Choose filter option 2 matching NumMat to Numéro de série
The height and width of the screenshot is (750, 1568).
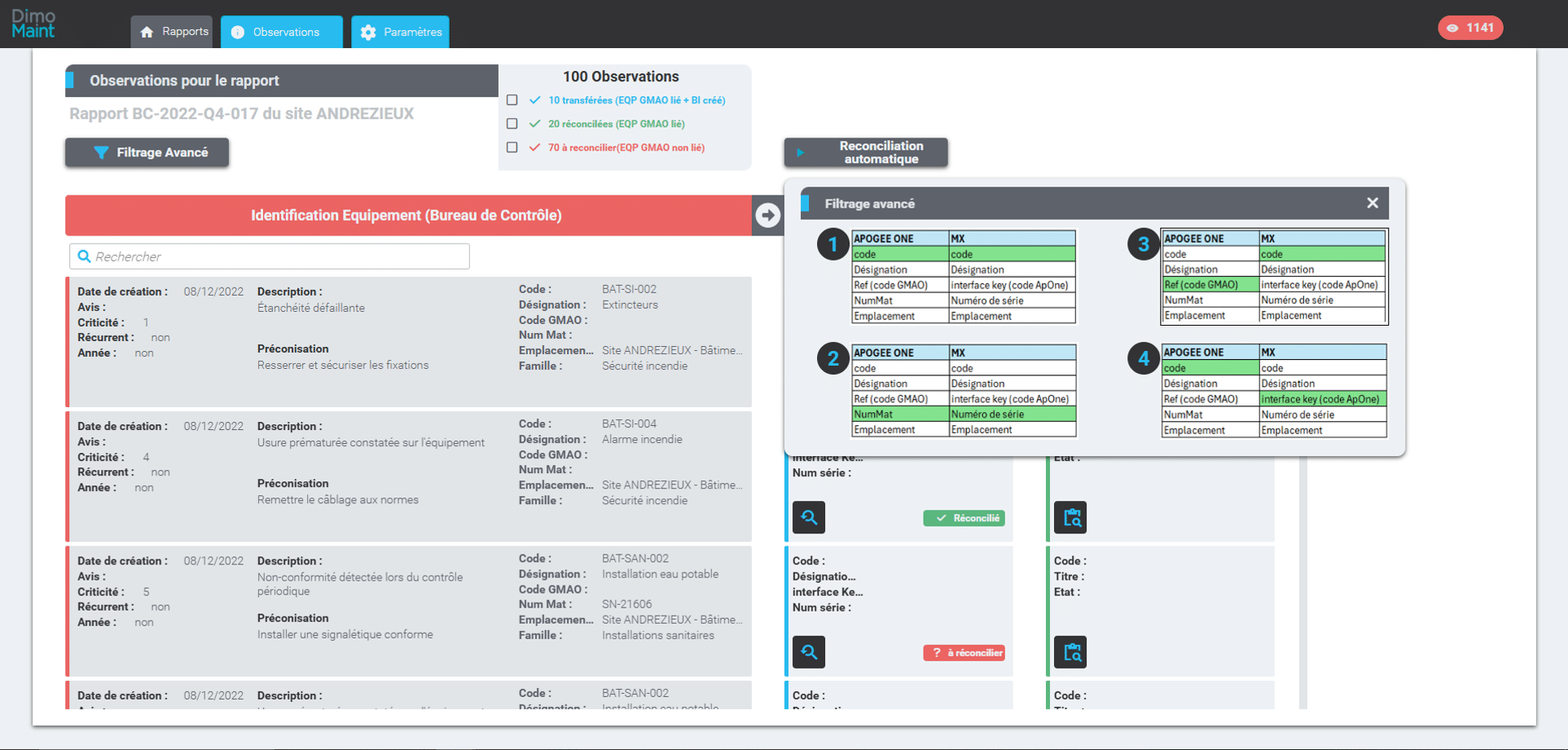point(964,391)
